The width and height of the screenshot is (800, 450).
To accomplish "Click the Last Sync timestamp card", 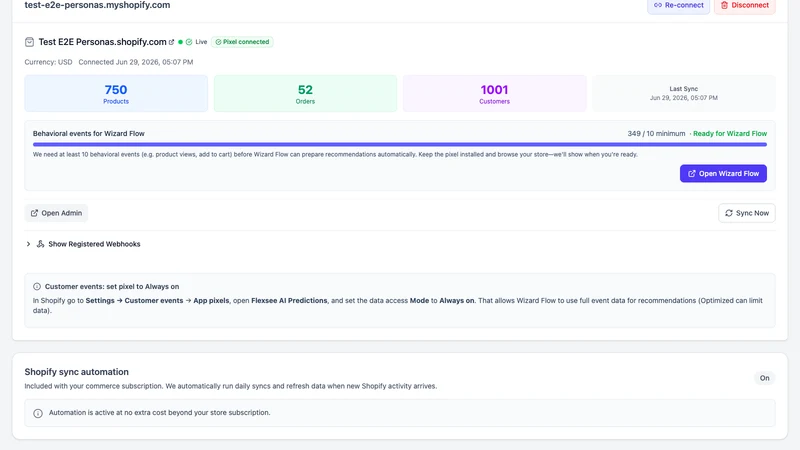I will 684,93.
